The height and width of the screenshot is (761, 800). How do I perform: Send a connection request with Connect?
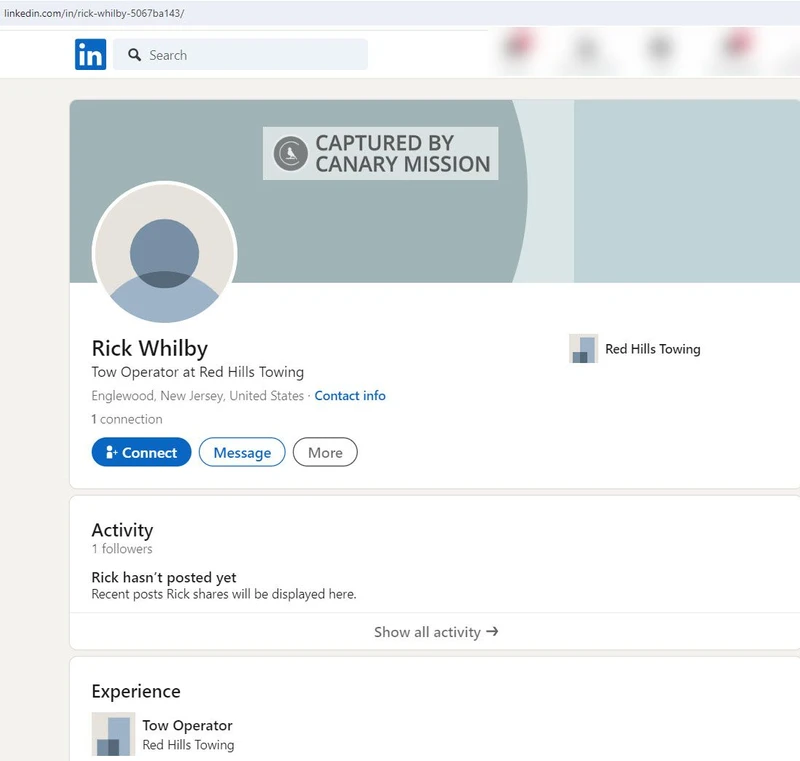(x=141, y=452)
